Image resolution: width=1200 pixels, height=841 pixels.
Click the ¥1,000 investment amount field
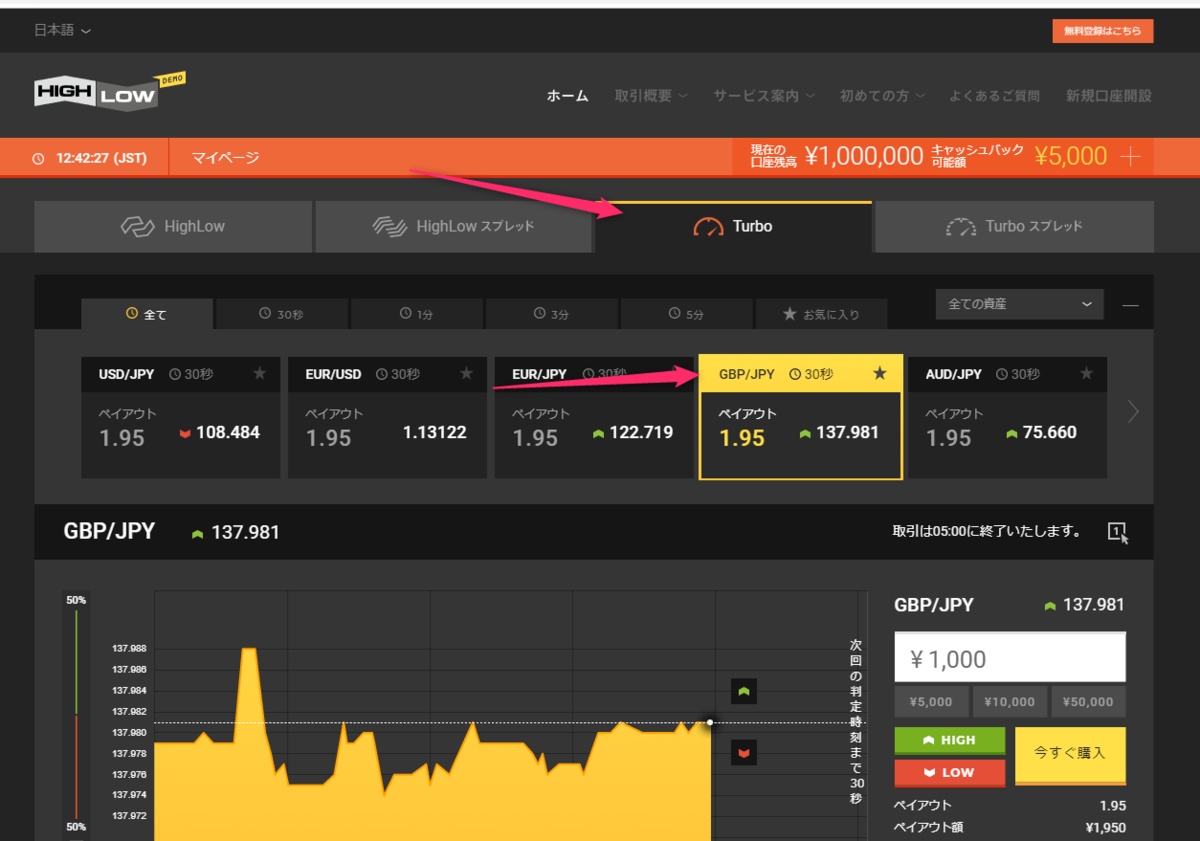(x=1010, y=657)
